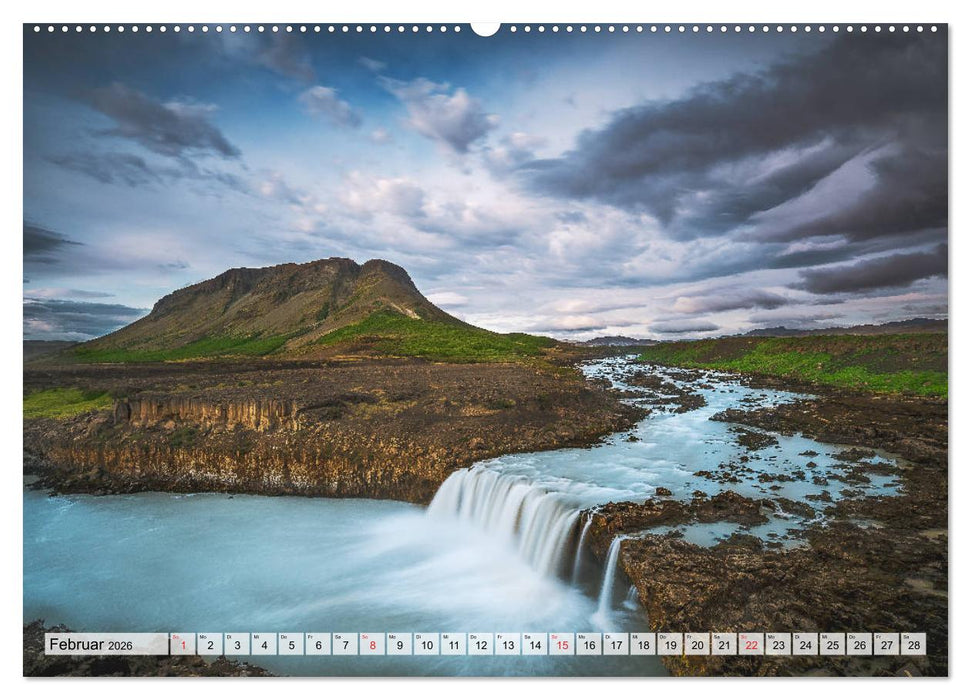Viewport: 971px width, 700px height.
Task: Click the midweek date 11
Action: pos(455,645)
